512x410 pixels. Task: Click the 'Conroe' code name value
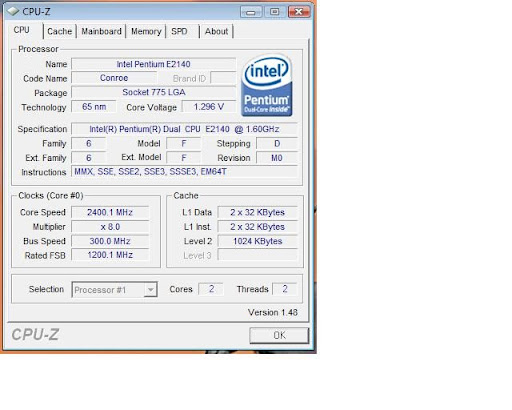click(114, 78)
